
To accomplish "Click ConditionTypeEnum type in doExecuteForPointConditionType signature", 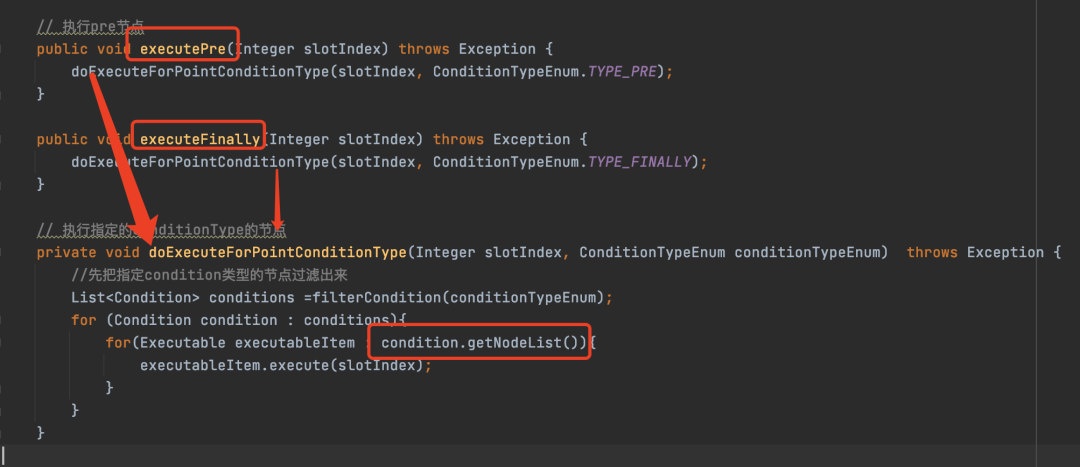I will coord(652,253).
